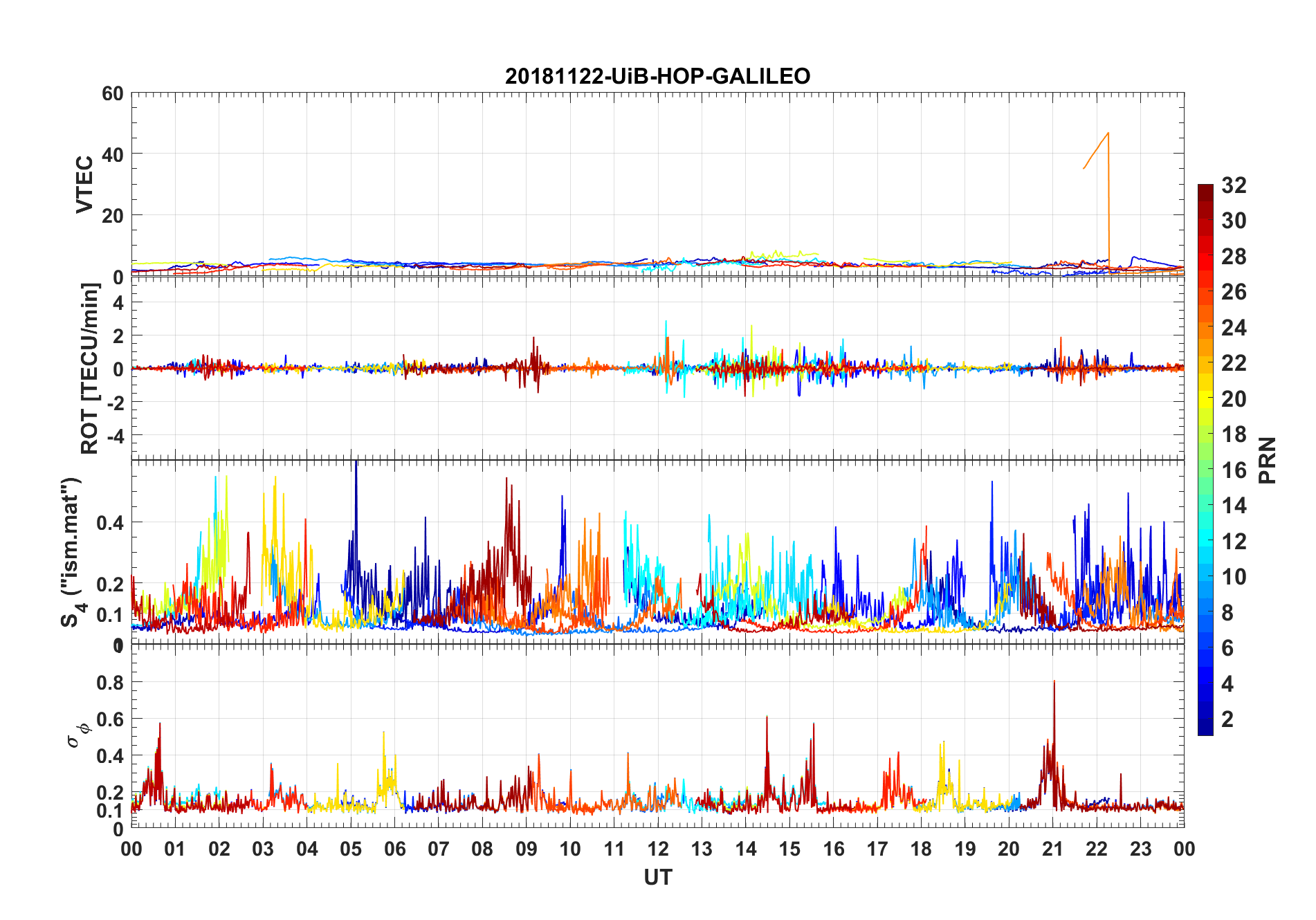Select VTEC axis tick label 40
Screen dimensions: 1316x920
tap(113, 154)
